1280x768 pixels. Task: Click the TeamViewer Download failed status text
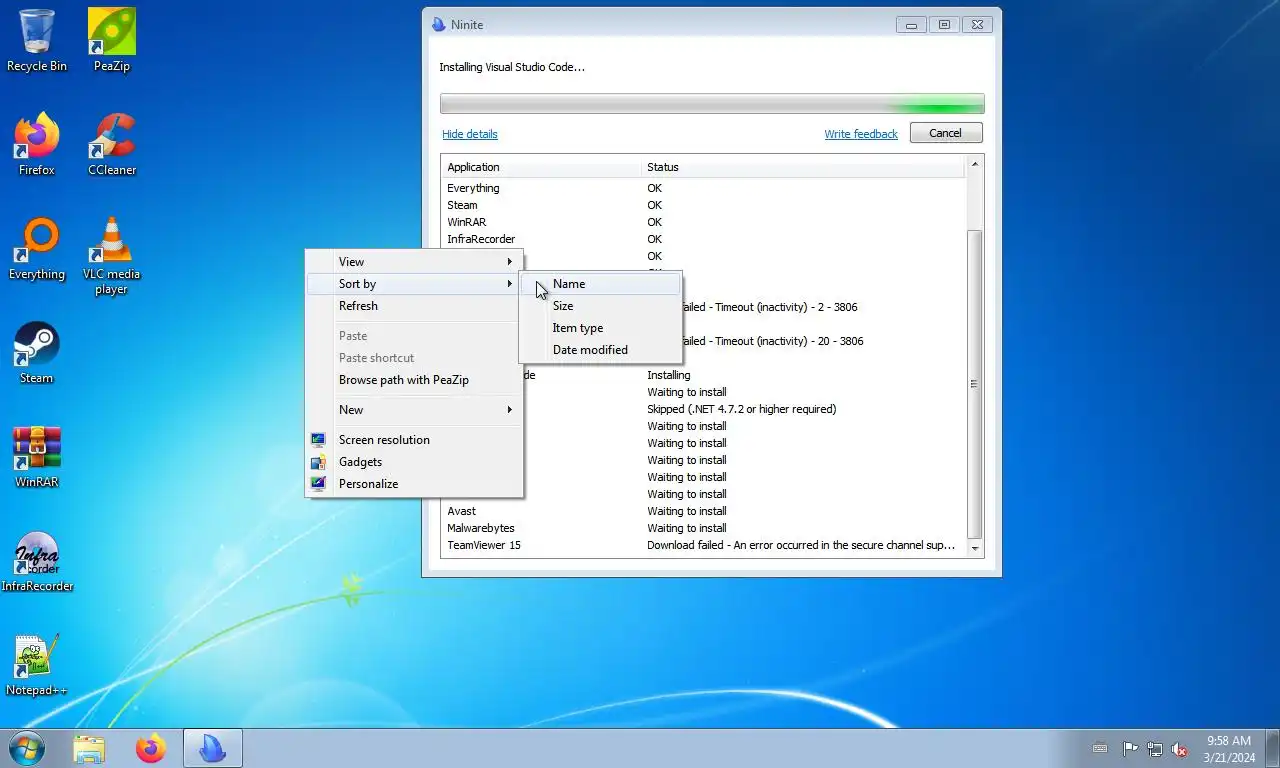tap(800, 545)
